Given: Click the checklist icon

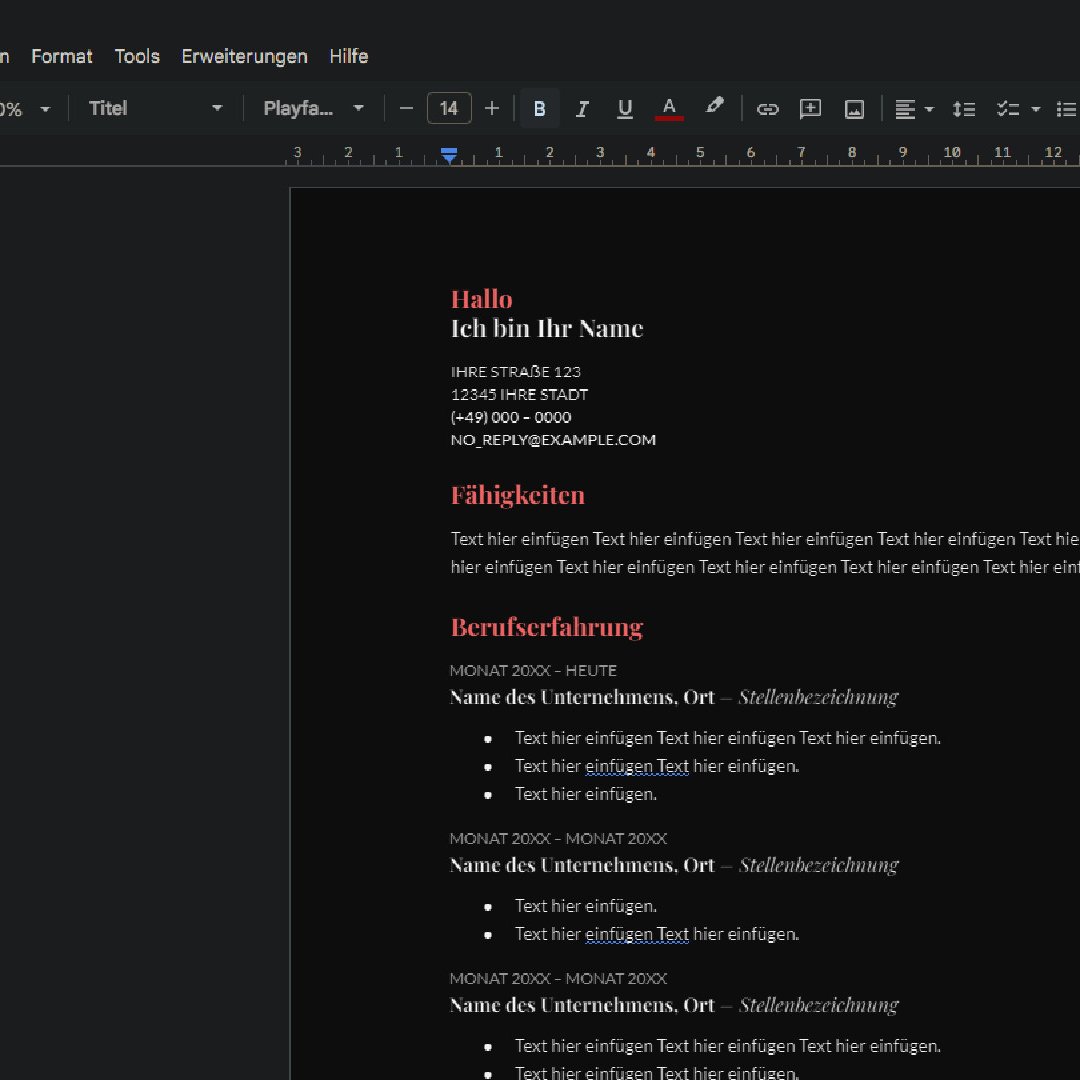Looking at the screenshot, I should point(1007,109).
